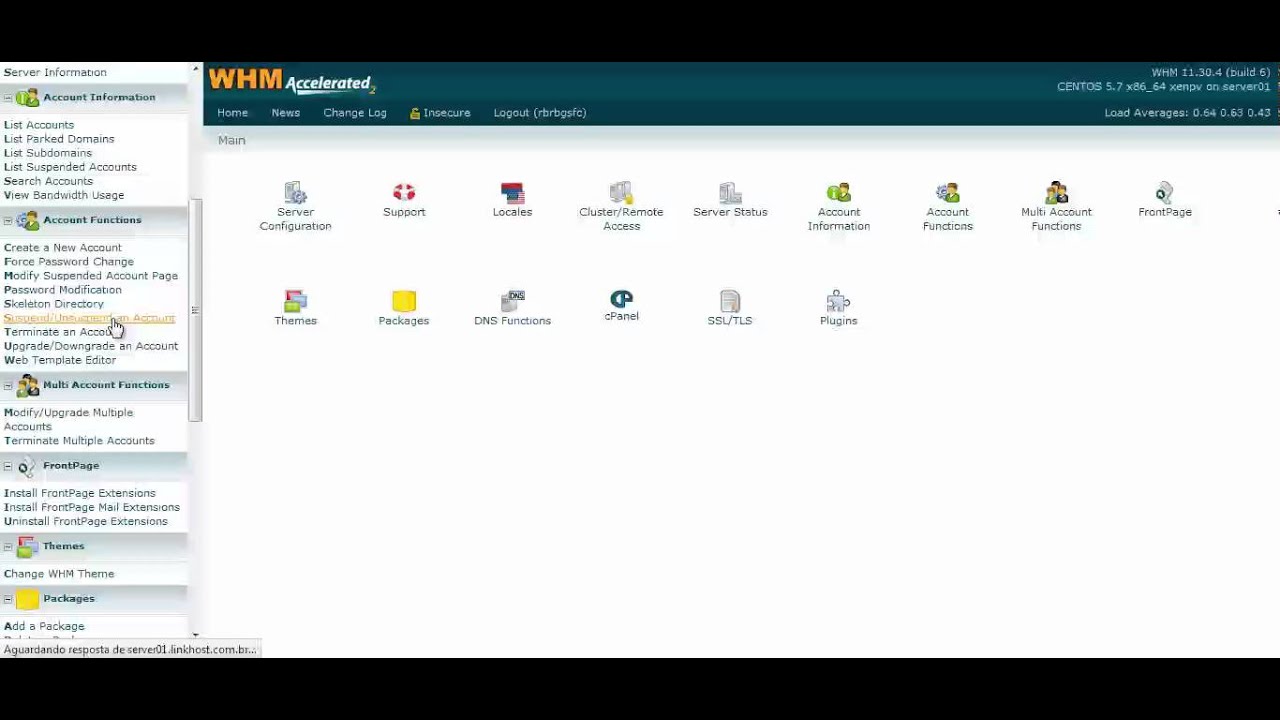The width and height of the screenshot is (1280, 720).
Task: Click the Multi Account Functions sidebar header icon
Action: pos(27,385)
